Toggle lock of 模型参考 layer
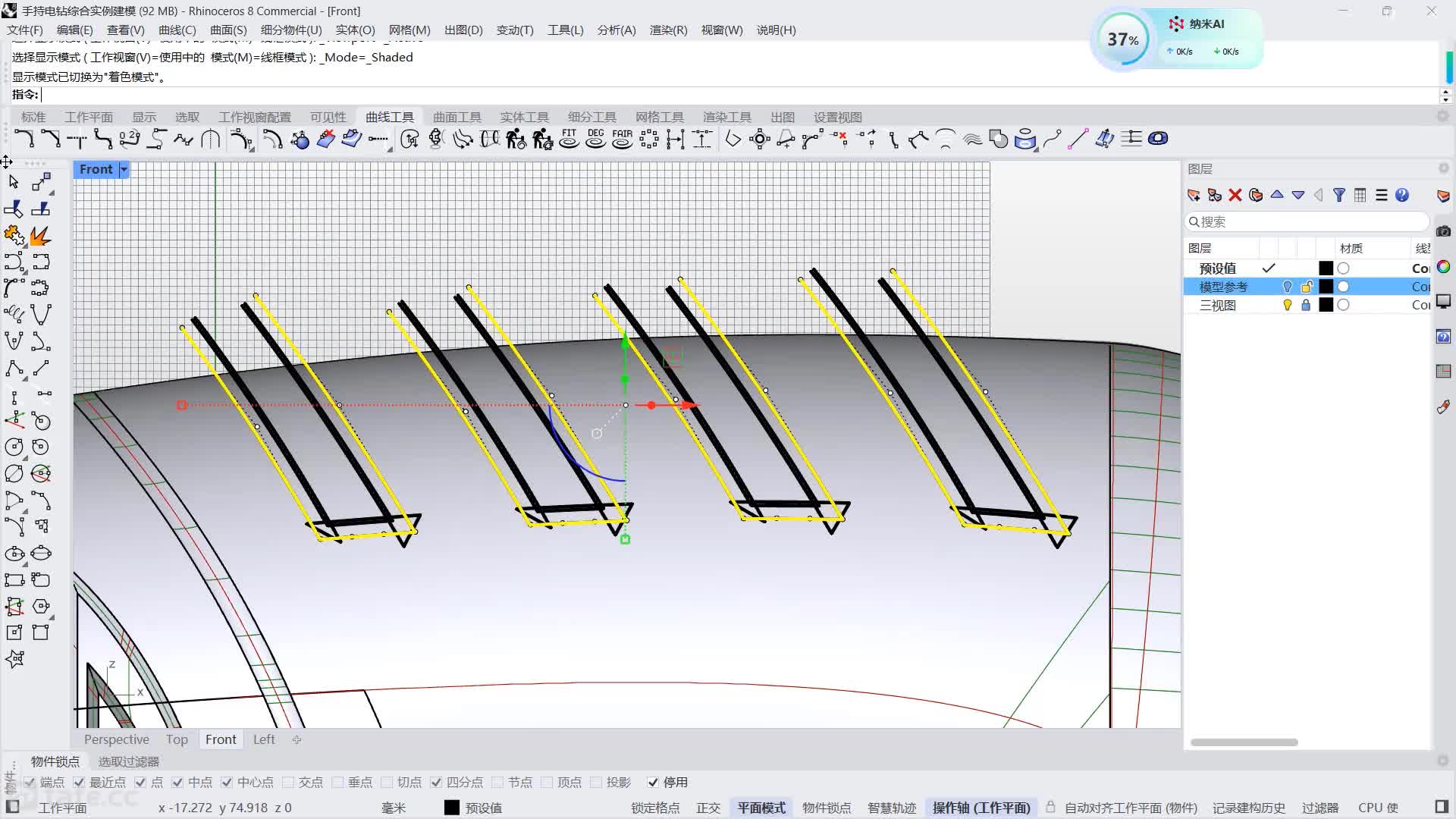This screenshot has width=1456, height=819. click(1306, 287)
